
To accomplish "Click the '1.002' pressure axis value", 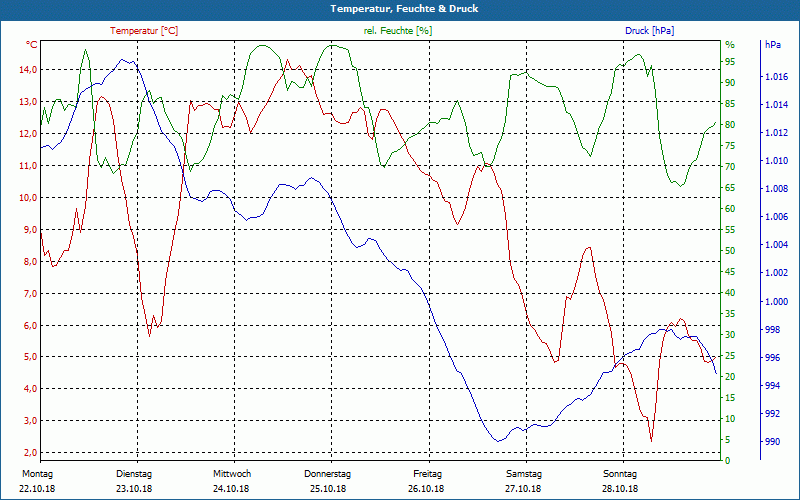I will pyautogui.click(x=777, y=273).
